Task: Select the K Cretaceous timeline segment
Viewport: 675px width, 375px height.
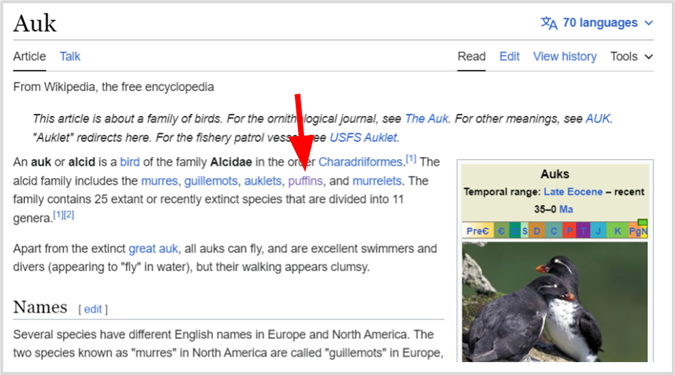Action: 617,231
